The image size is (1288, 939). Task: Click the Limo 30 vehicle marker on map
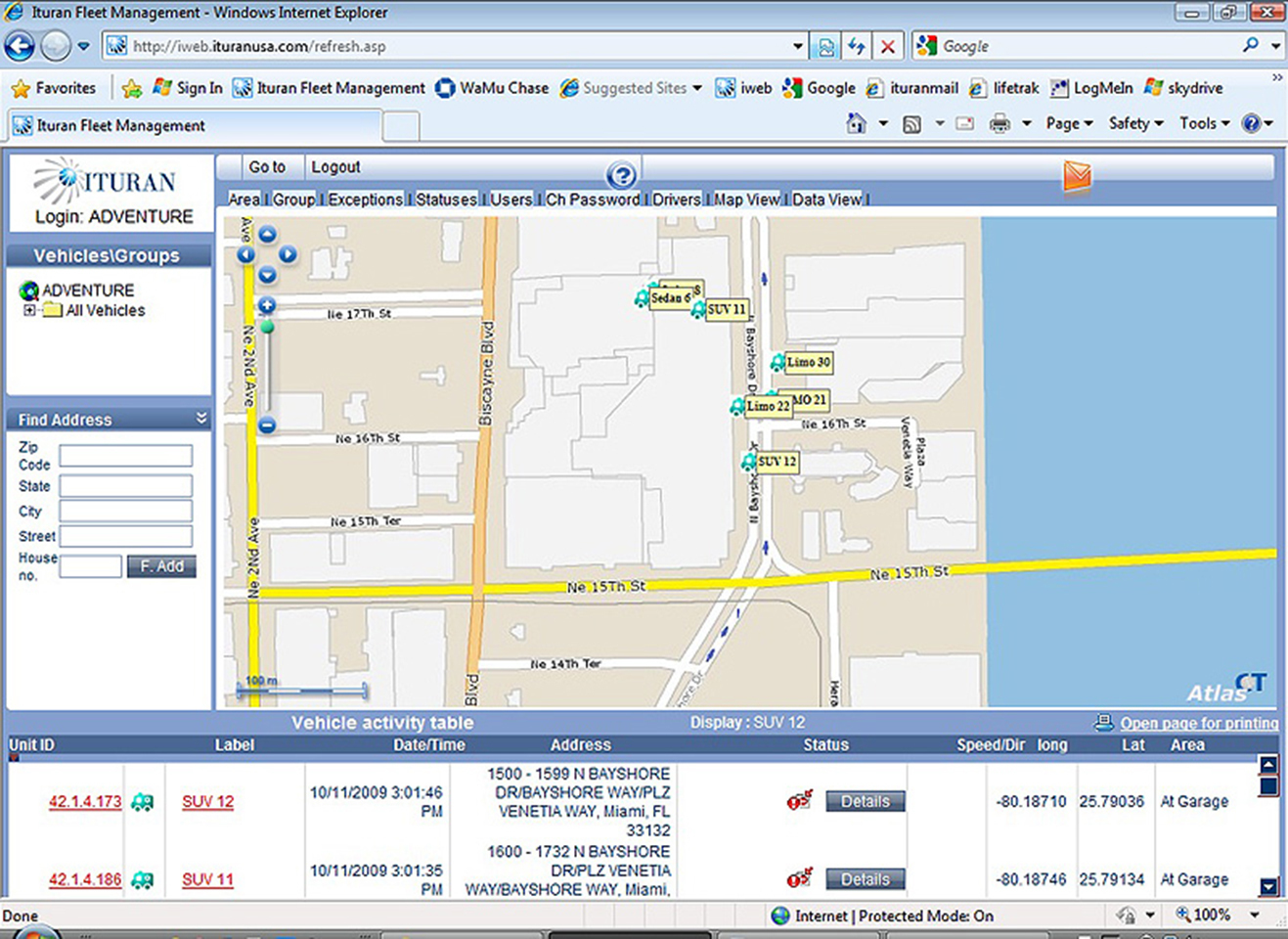pyautogui.click(x=777, y=363)
